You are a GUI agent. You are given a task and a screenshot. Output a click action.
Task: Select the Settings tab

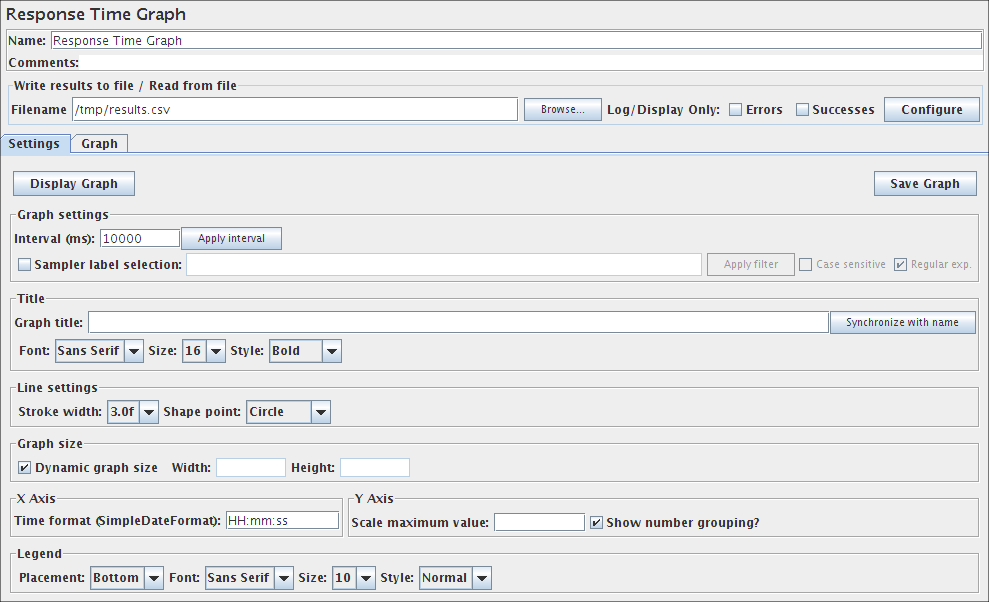pyautogui.click(x=35, y=143)
